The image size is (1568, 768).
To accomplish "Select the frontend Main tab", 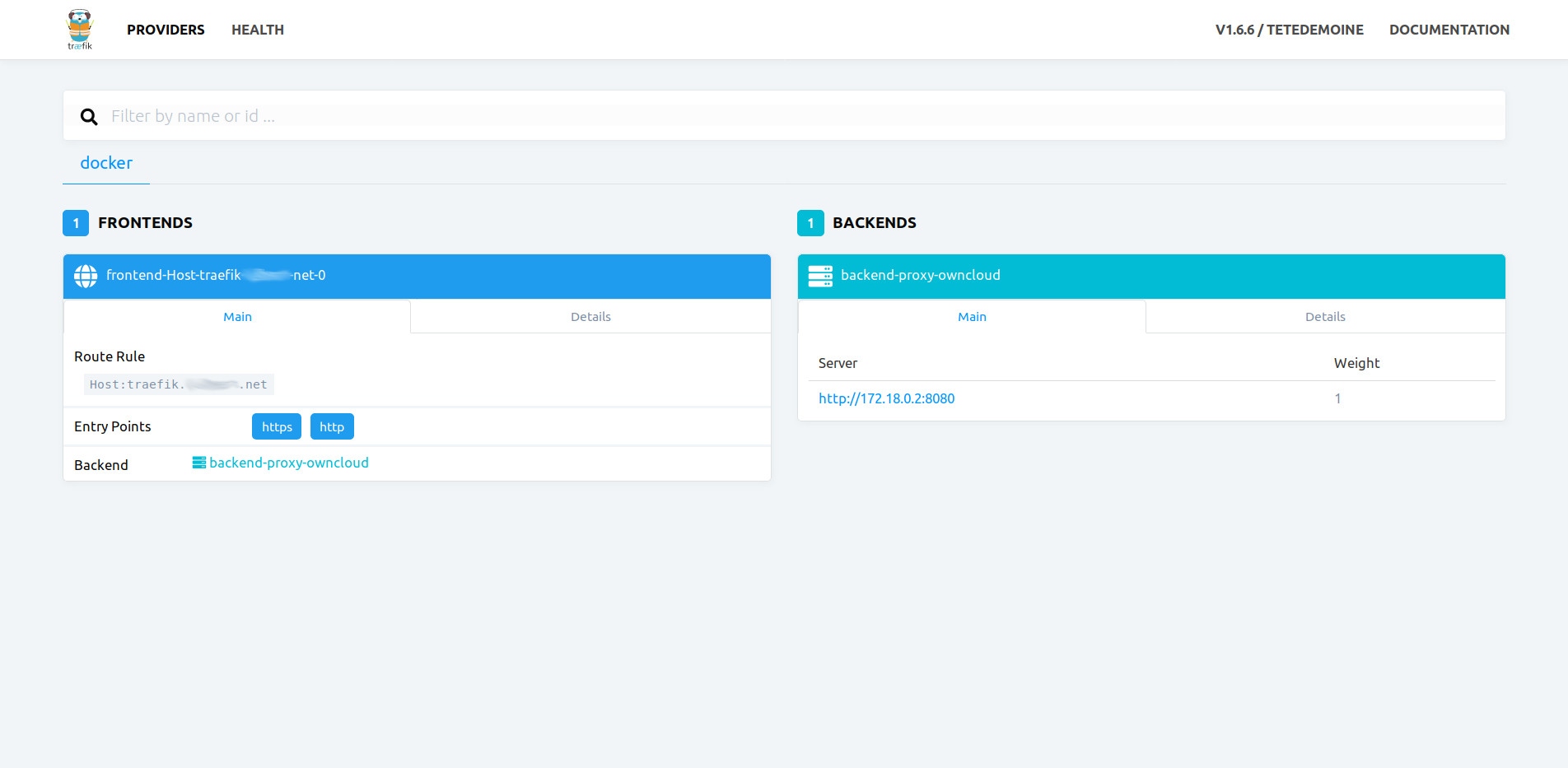I will [237, 317].
